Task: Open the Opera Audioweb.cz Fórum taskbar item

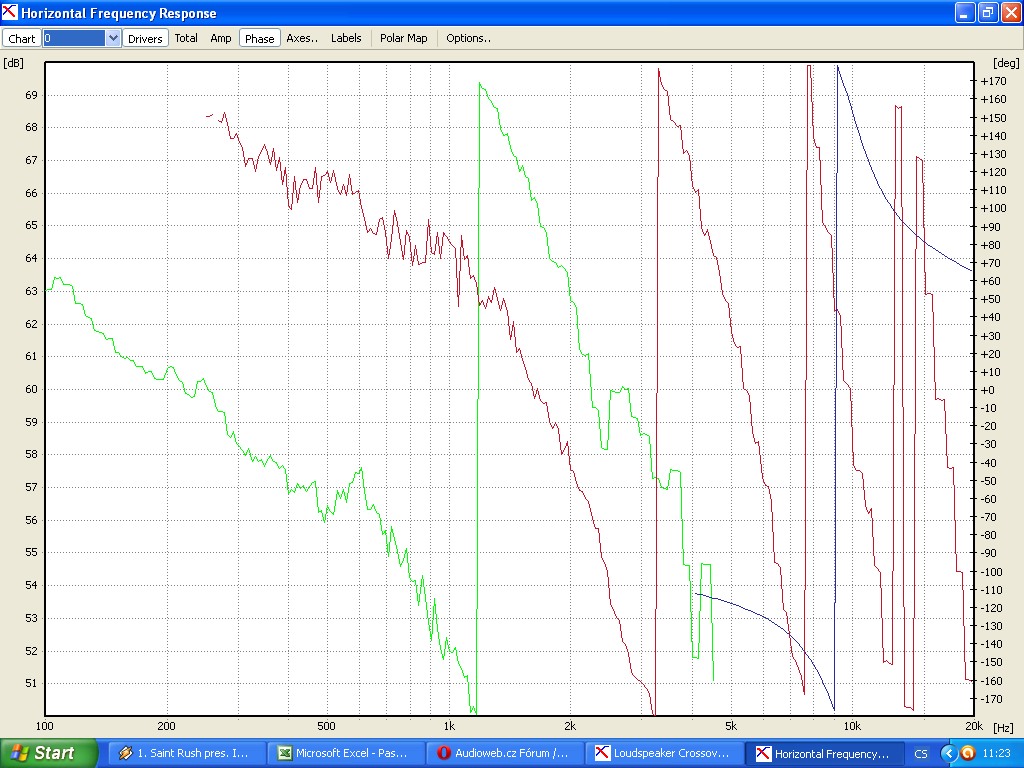Action: point(504,753)
